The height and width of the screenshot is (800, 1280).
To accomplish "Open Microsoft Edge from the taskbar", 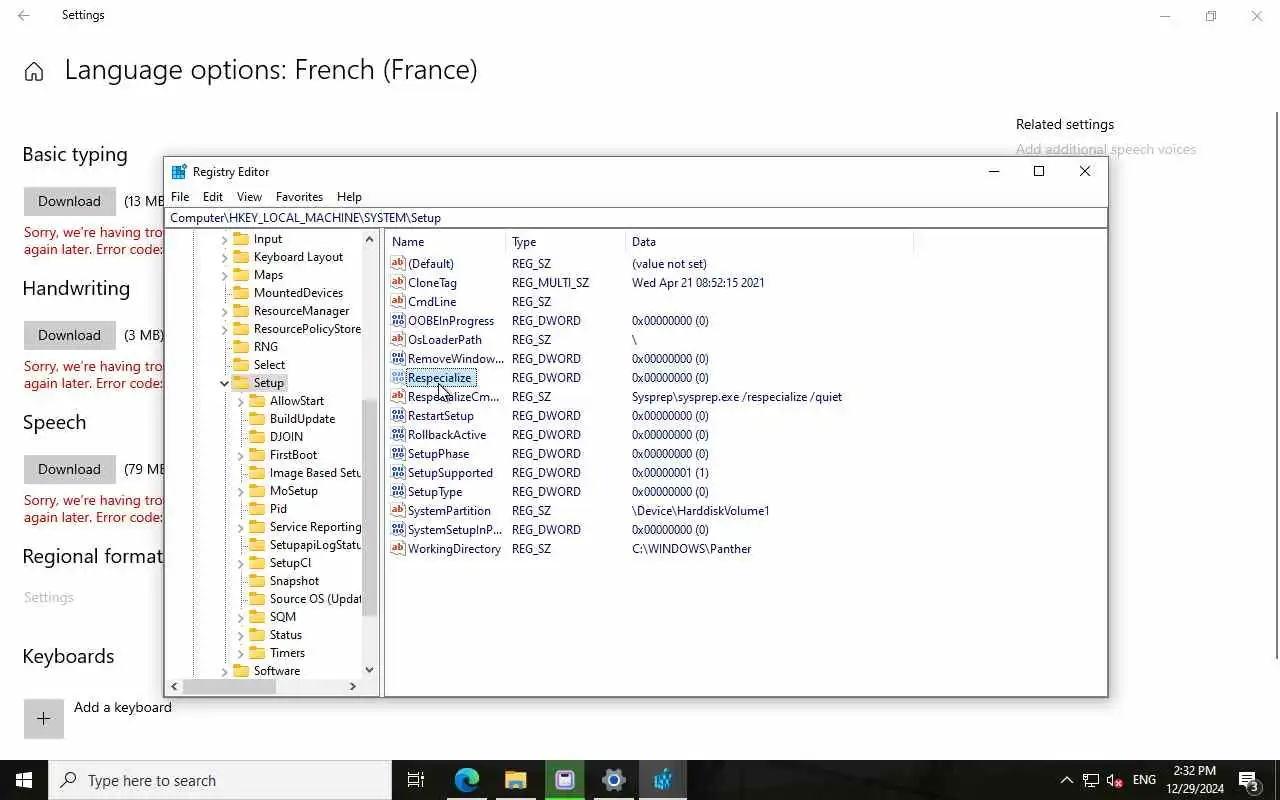I will point(467,780).
